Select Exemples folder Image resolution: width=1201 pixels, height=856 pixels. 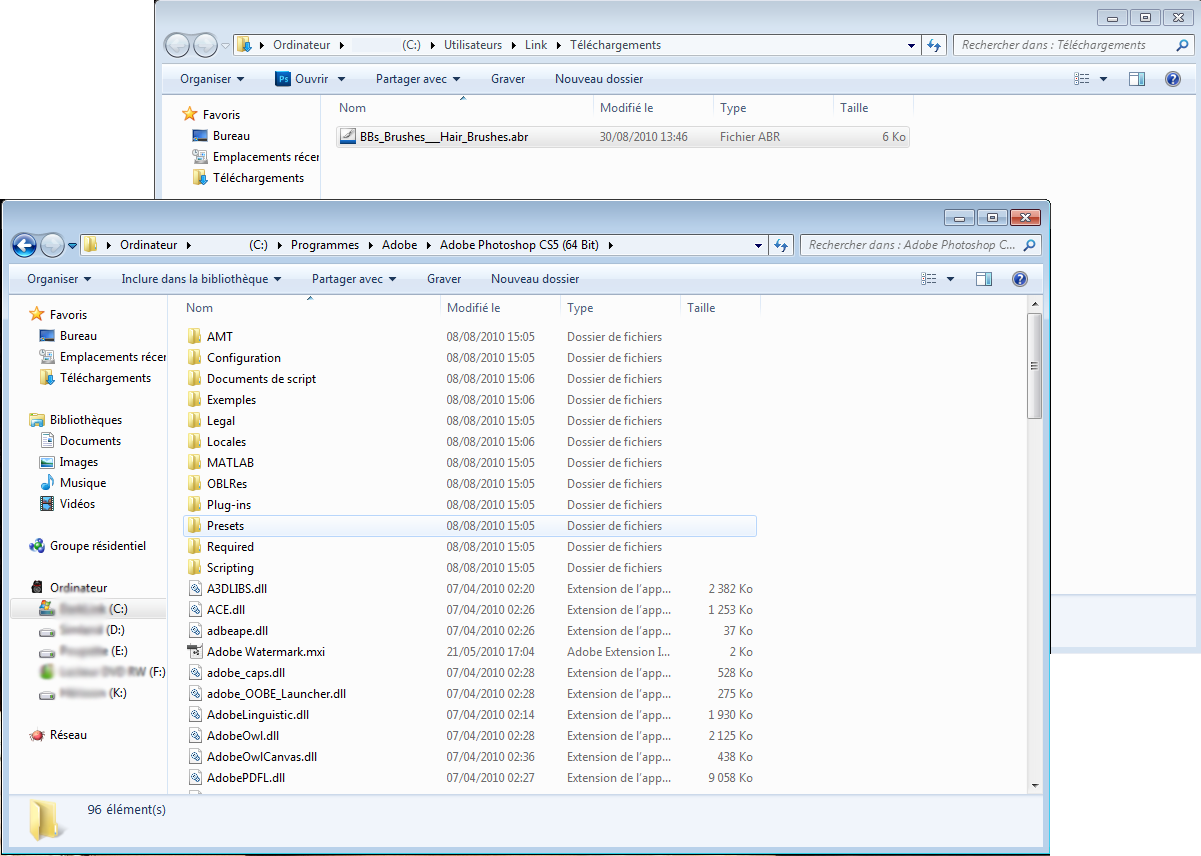click(x=231, y=400)
